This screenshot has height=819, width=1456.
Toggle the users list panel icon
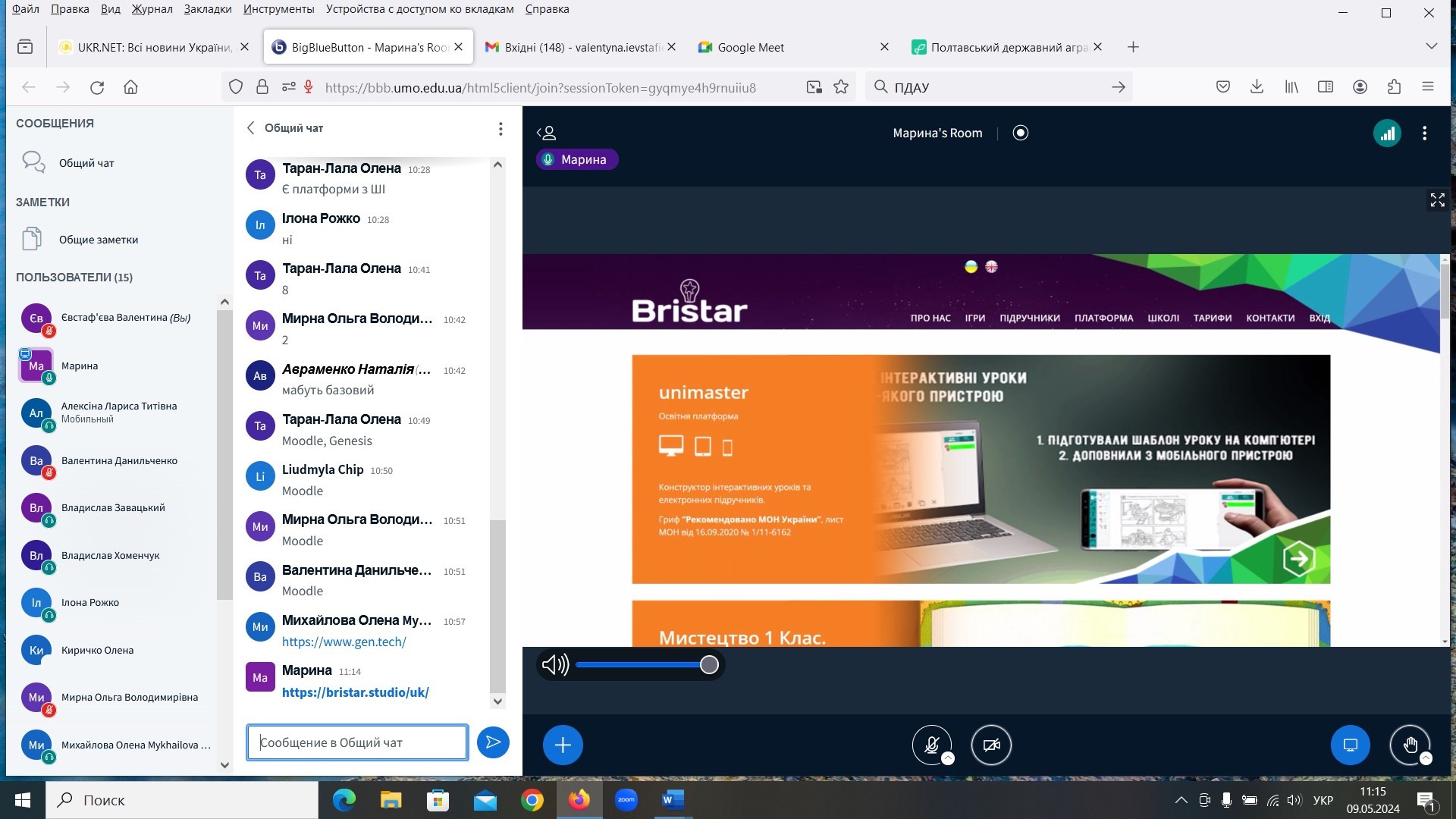coord(547,133)
